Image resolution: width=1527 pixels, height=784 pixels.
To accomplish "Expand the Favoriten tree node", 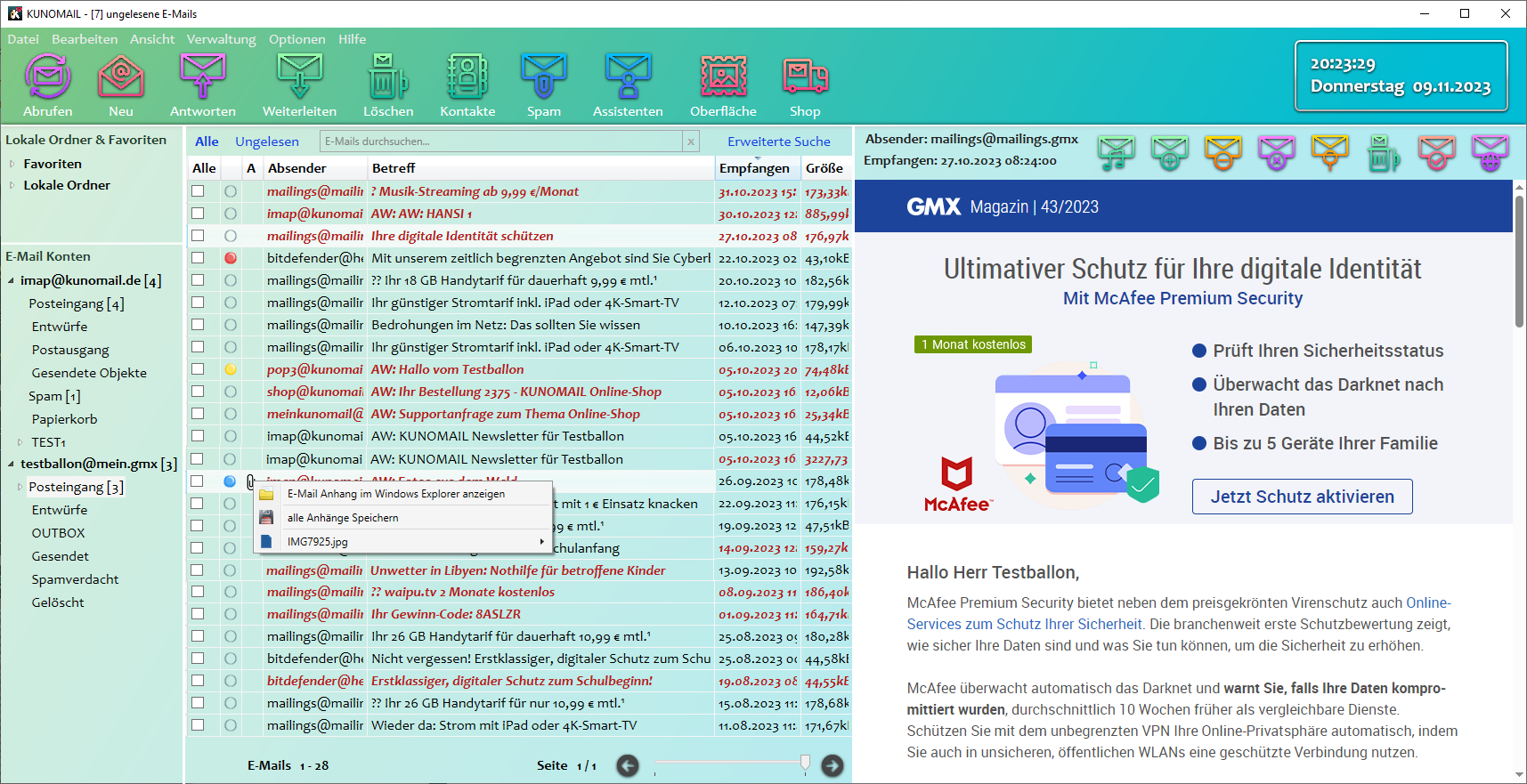I will (x=12, y=164).
